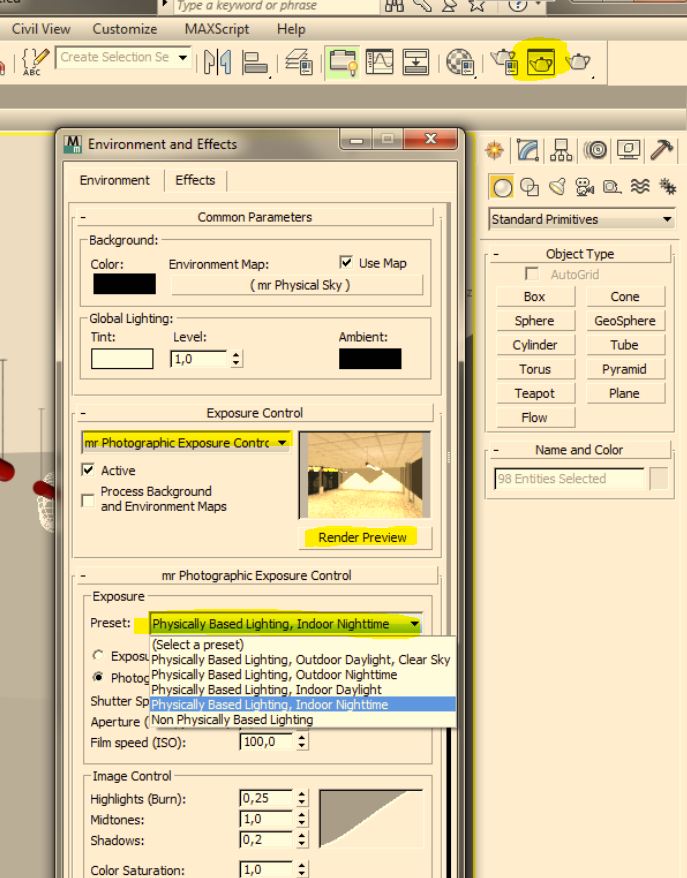Viewport: 687px width, 878px height.
Task: Select the Photographic Exposure radio button
Action: click(99, 677)
